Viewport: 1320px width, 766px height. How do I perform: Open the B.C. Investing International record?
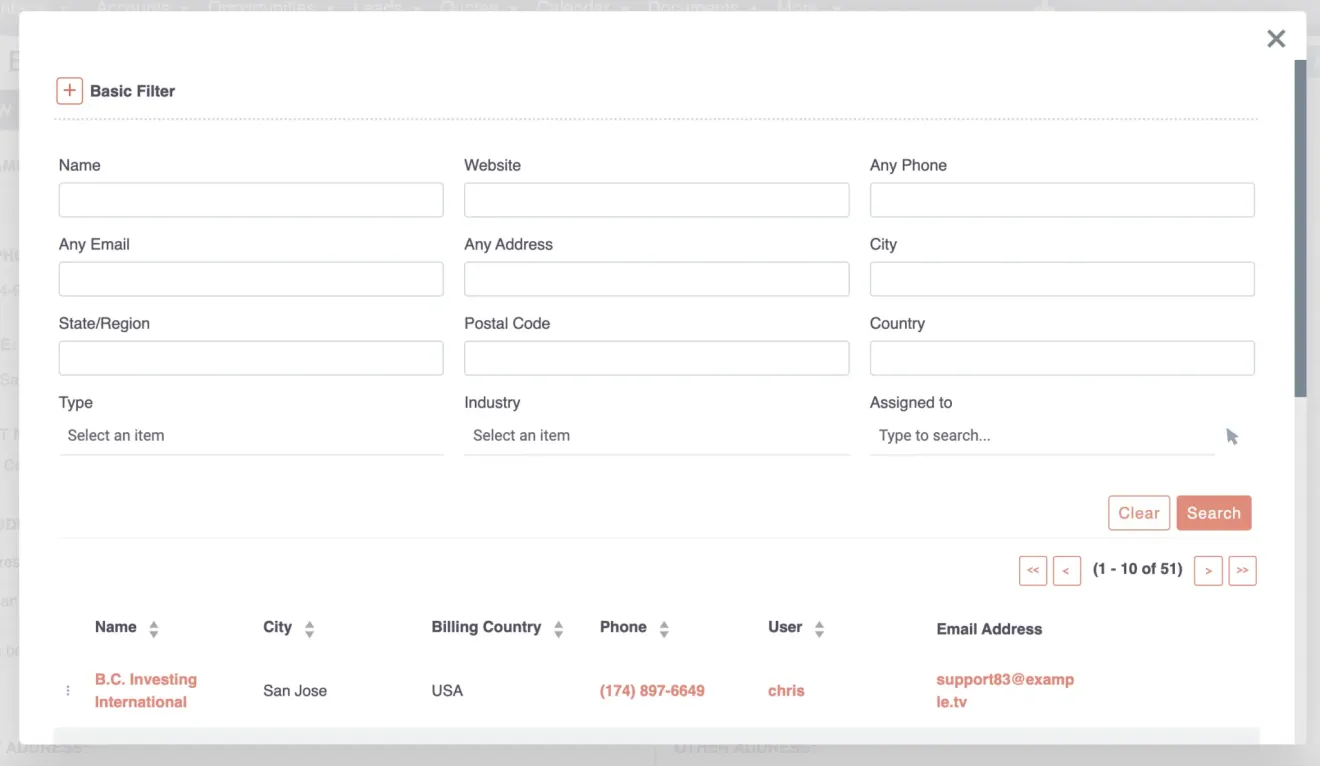tap(145, 690)
